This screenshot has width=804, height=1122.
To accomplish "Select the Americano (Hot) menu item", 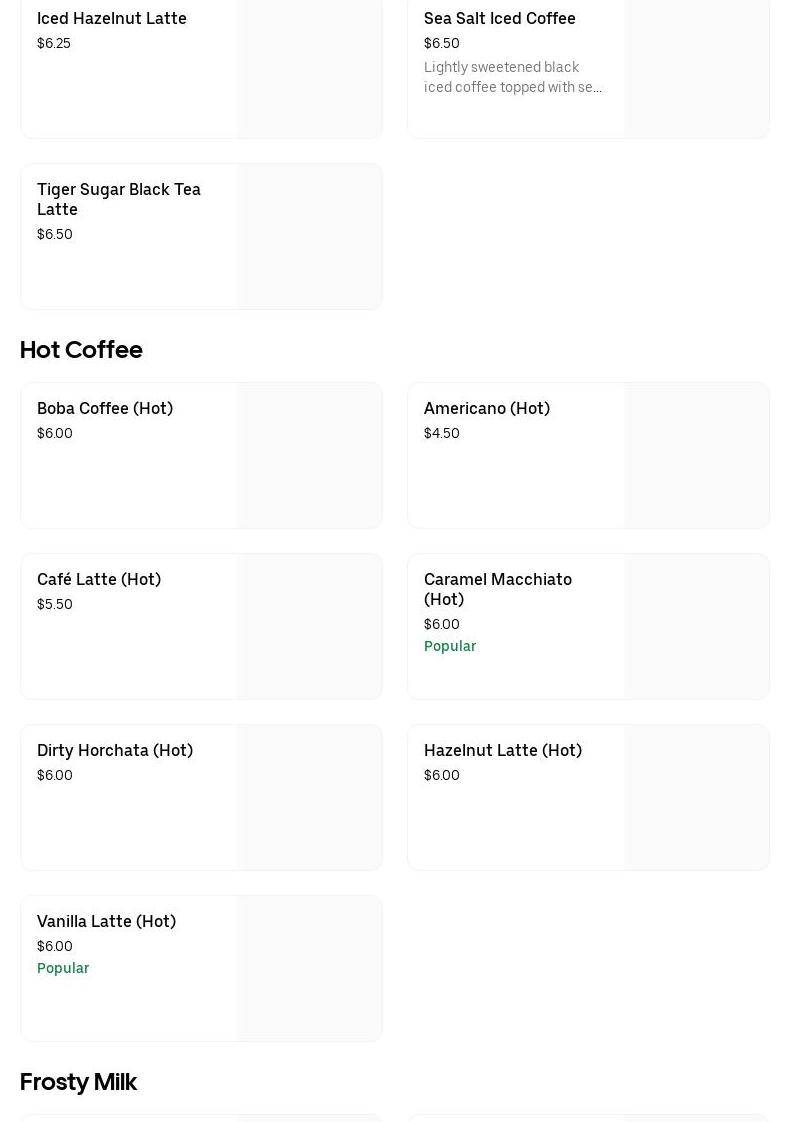I will click(487, 409).
